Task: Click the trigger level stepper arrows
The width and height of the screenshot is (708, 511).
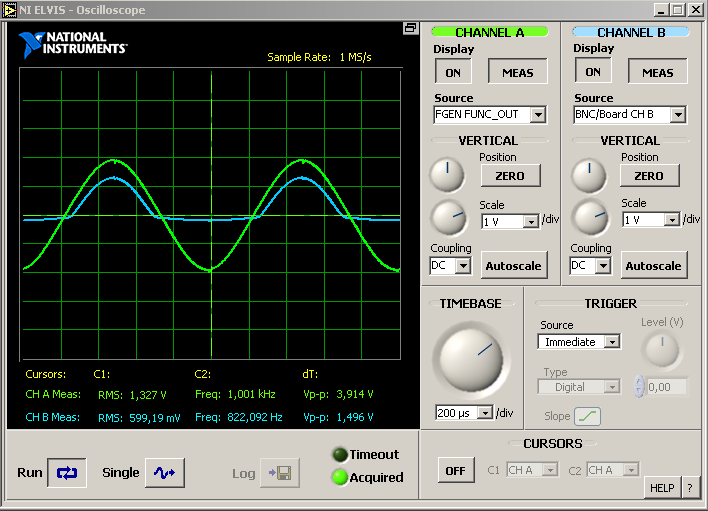Action: 638,386
